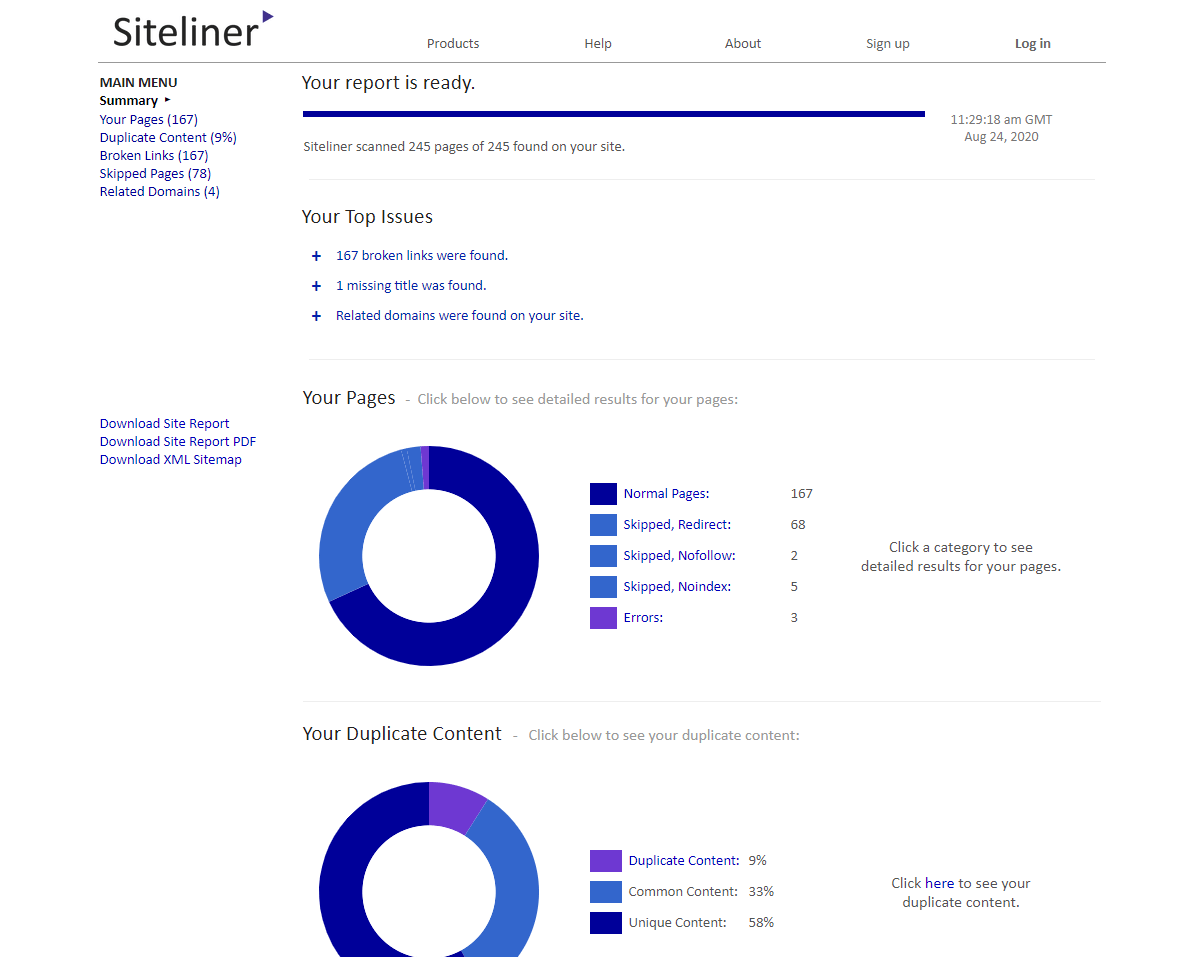Click the here link to see duplicate content
The width and height of the screenshot is (1188, 957).
pos(939,883)
